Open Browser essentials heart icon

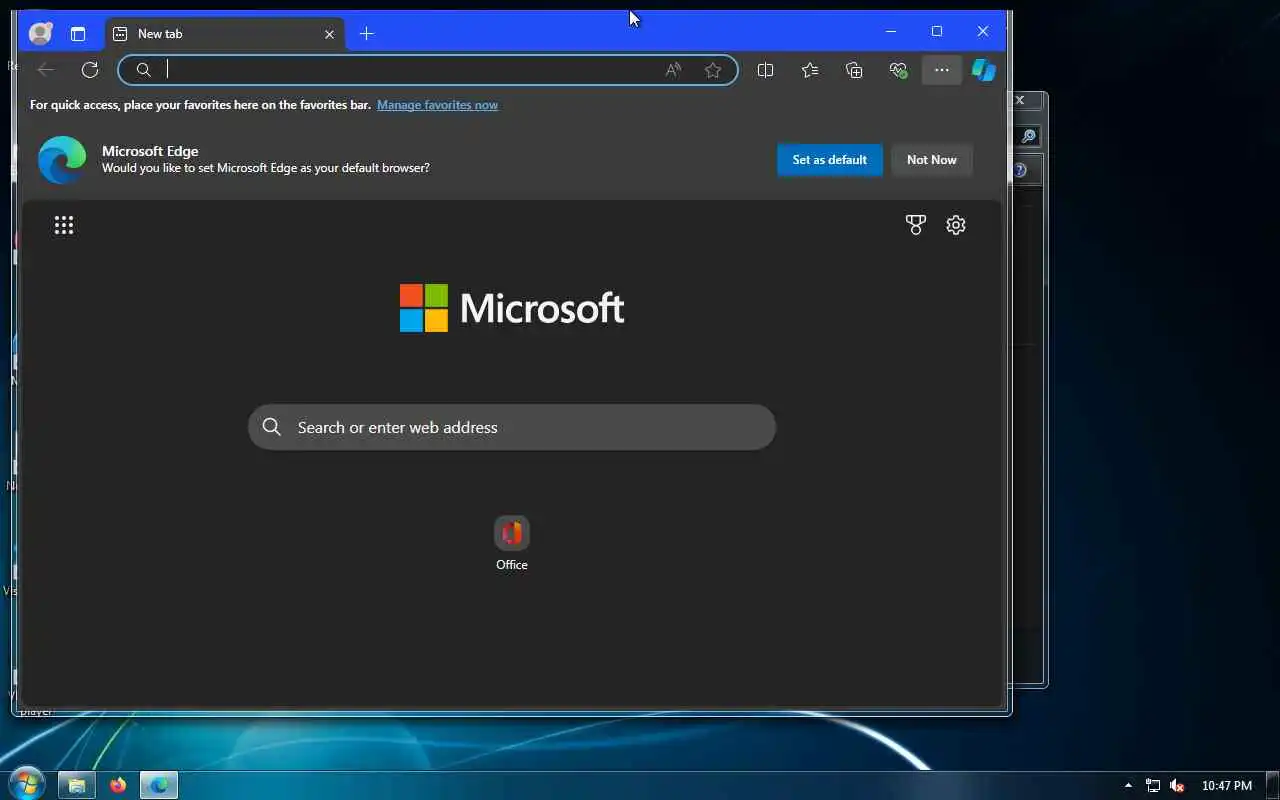click(x=898, y=70)
